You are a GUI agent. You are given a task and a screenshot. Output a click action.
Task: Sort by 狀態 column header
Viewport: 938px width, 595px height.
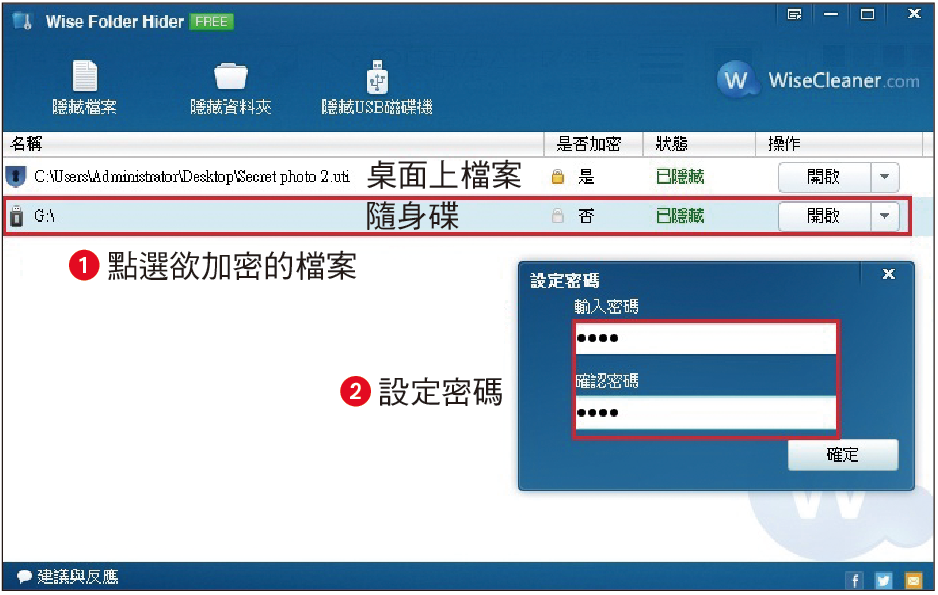[699, 144]
